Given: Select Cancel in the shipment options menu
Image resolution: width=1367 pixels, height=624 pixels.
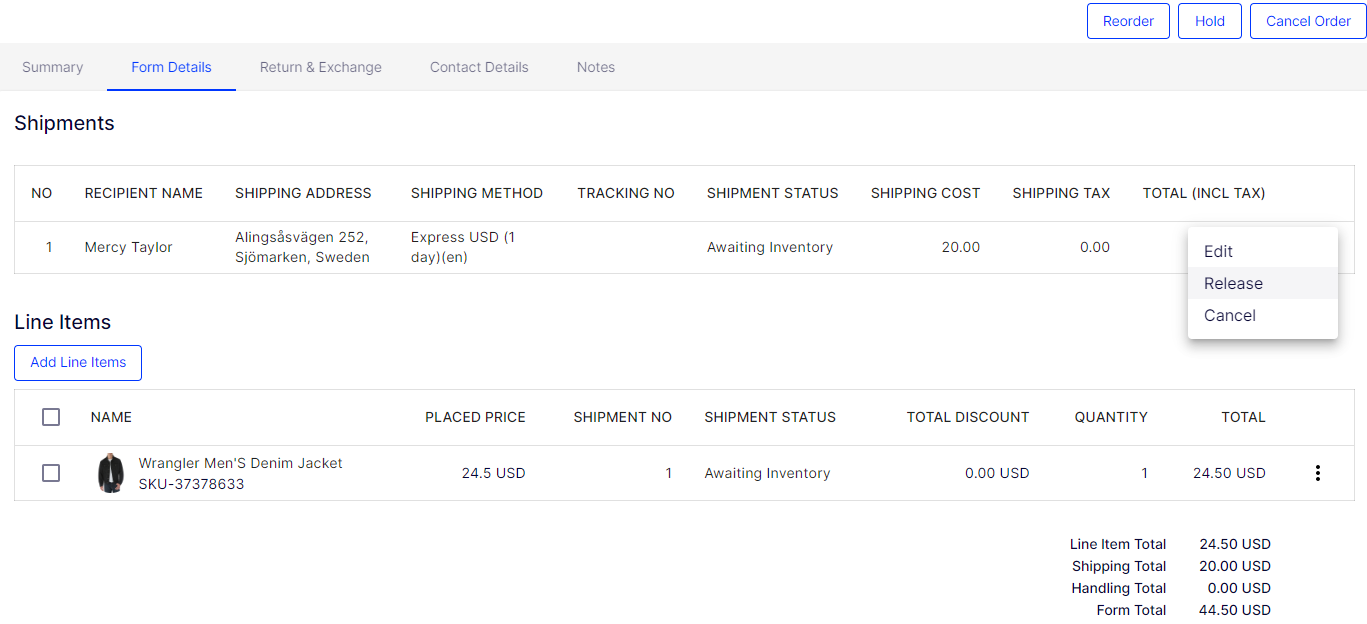Looking at the screenshot, I should pyautogui.click(x=1229, y=315).
